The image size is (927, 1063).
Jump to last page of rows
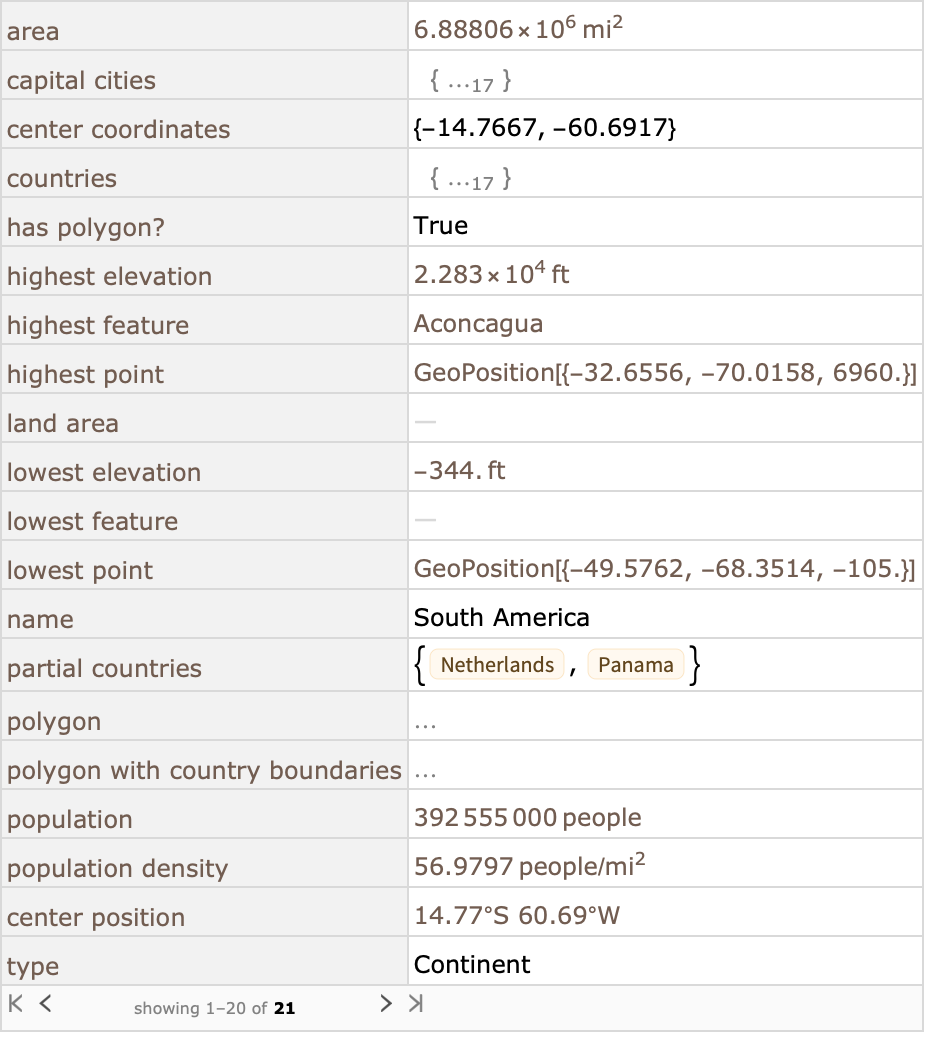(416, 1003)
